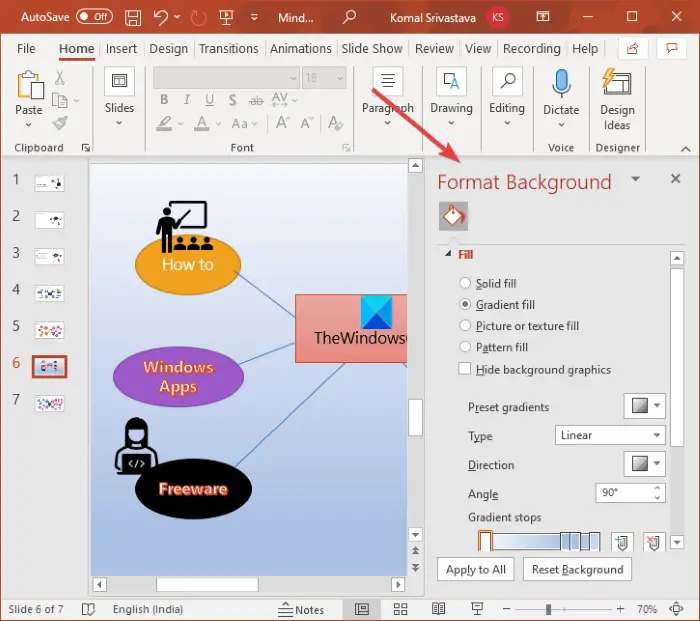Apply Bold formatting
Image resolution: width=700 pixels, height=621 pixels.
coord(164,100)
